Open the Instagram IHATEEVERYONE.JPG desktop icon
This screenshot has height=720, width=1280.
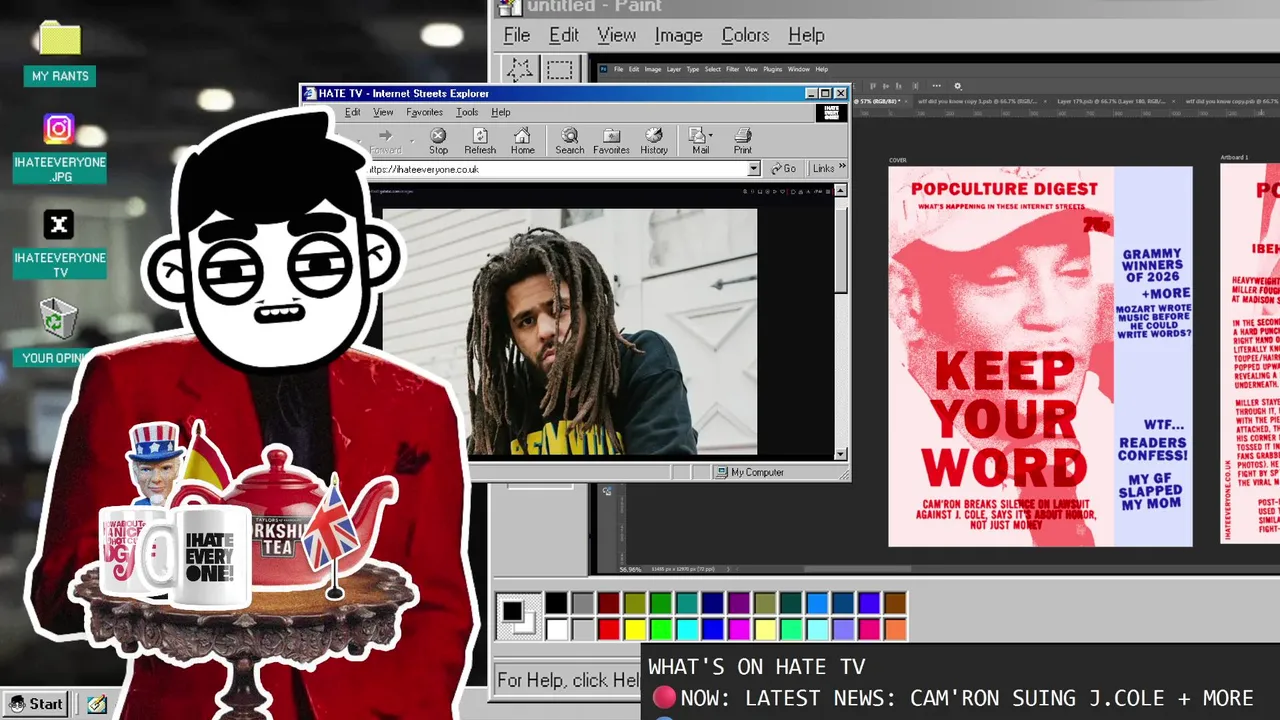point(59,148)
